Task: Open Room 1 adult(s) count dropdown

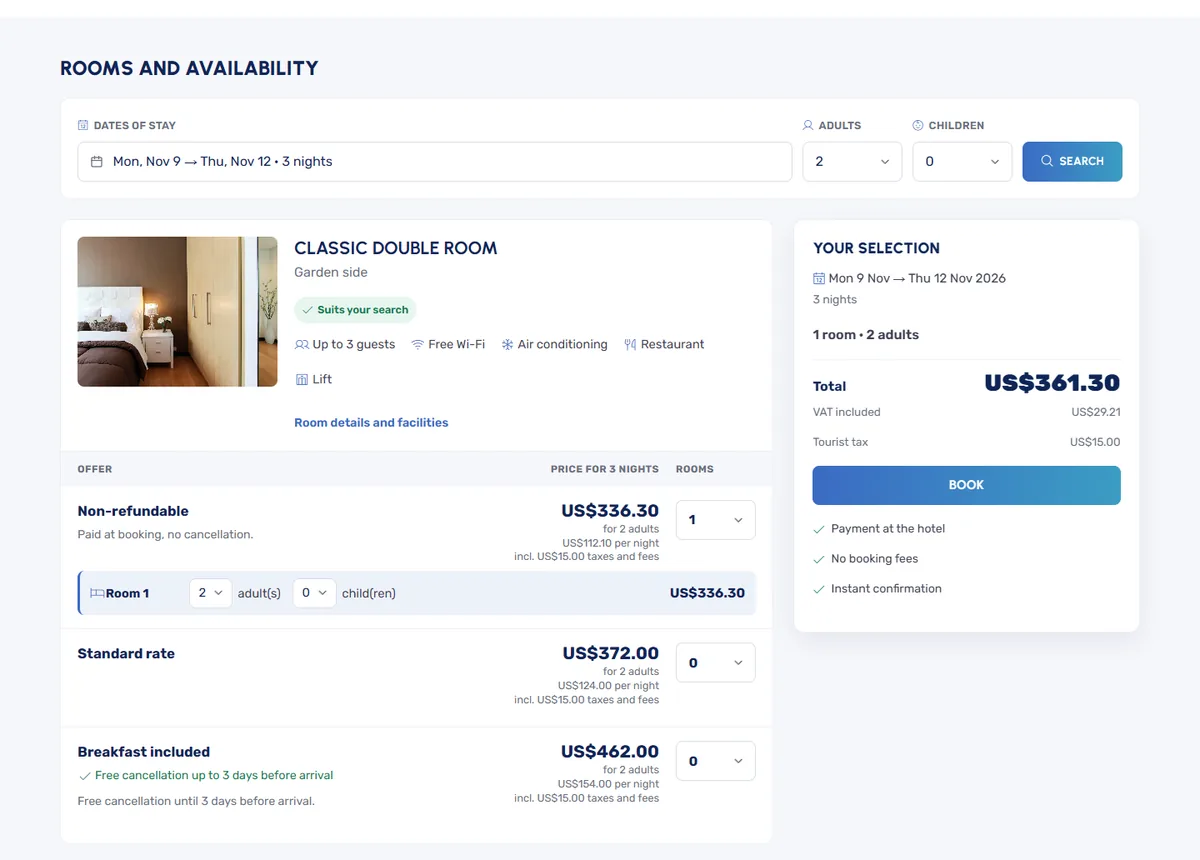Action: tap(210, 593)
